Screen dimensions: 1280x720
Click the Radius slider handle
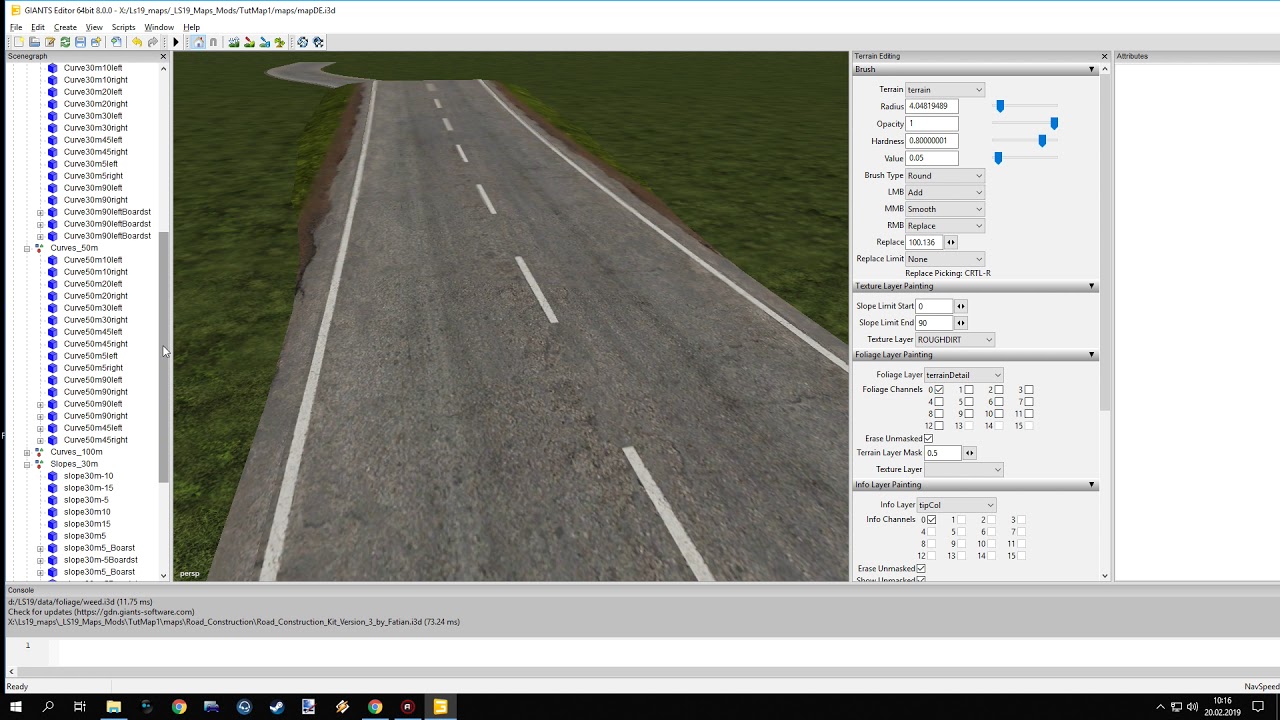[1000, 106]
